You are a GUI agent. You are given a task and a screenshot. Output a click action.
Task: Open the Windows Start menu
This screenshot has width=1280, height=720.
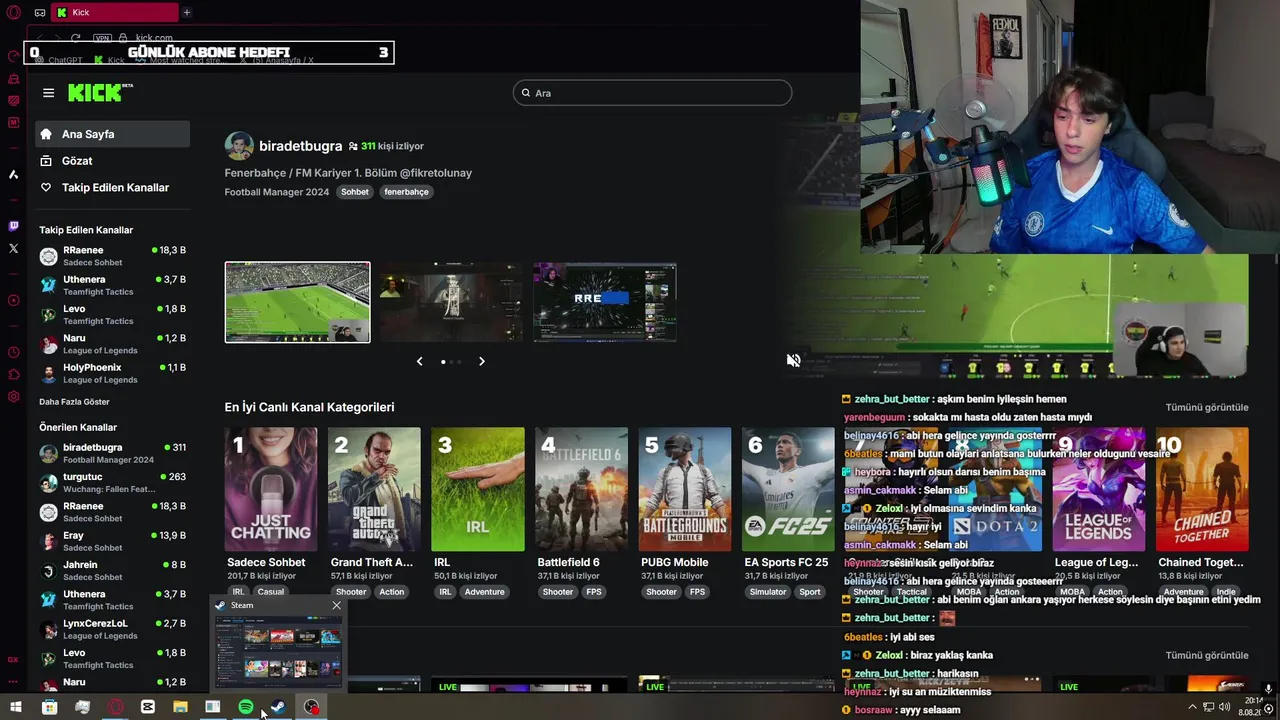pos(16,707)
